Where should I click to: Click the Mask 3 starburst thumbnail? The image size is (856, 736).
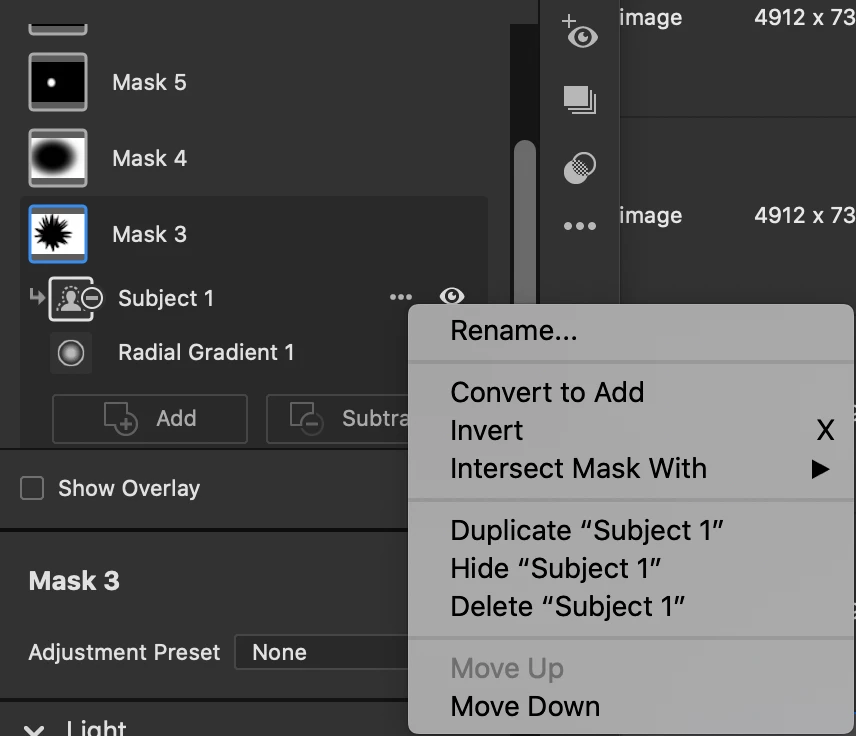[x=58, y=234]
